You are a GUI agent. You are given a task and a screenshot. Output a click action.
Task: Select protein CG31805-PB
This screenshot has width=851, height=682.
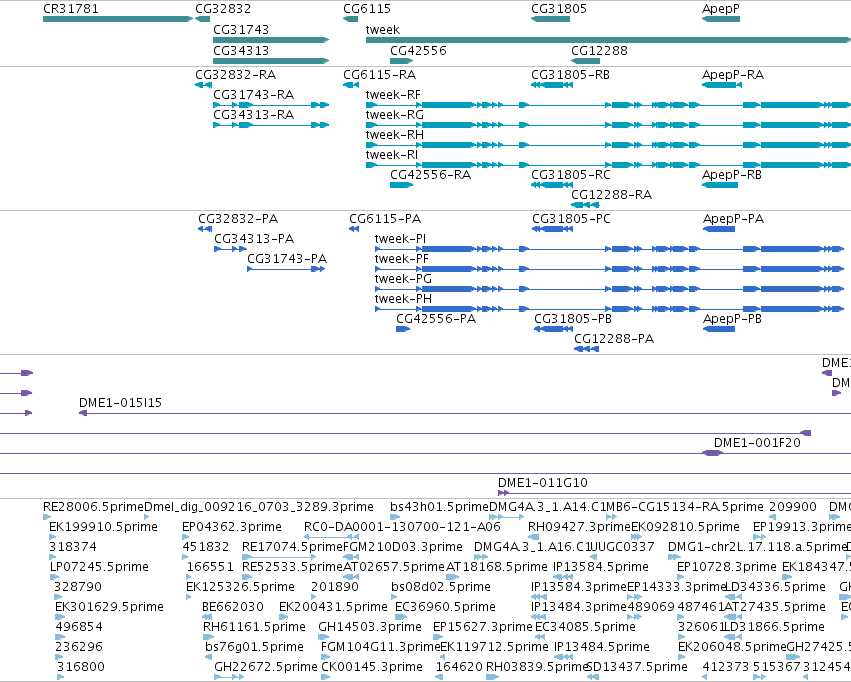(x=554, y=329)
